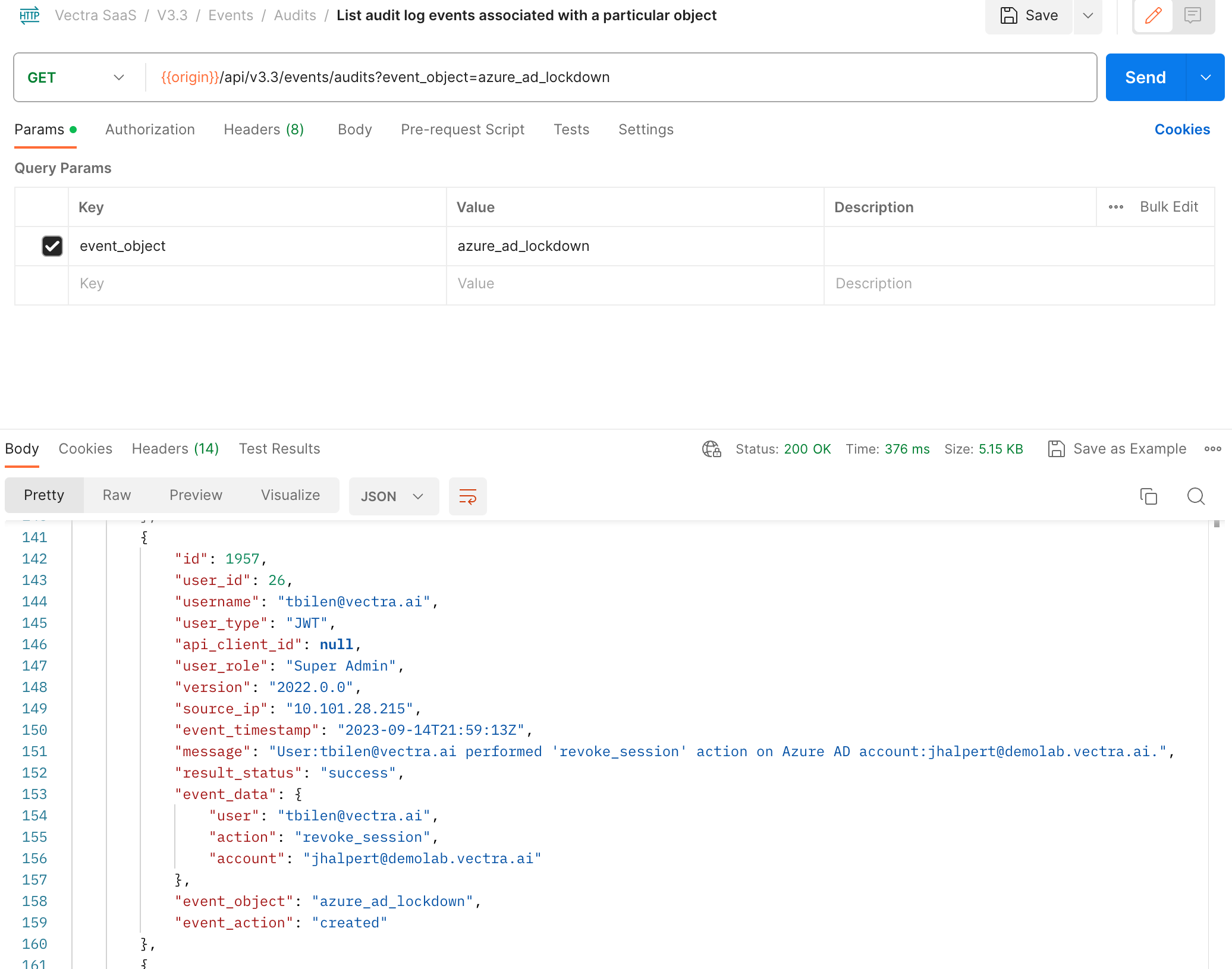The image size is (1232, 969).
Task: Open the JSON response format dropdown
Action: tap(393, 496)
